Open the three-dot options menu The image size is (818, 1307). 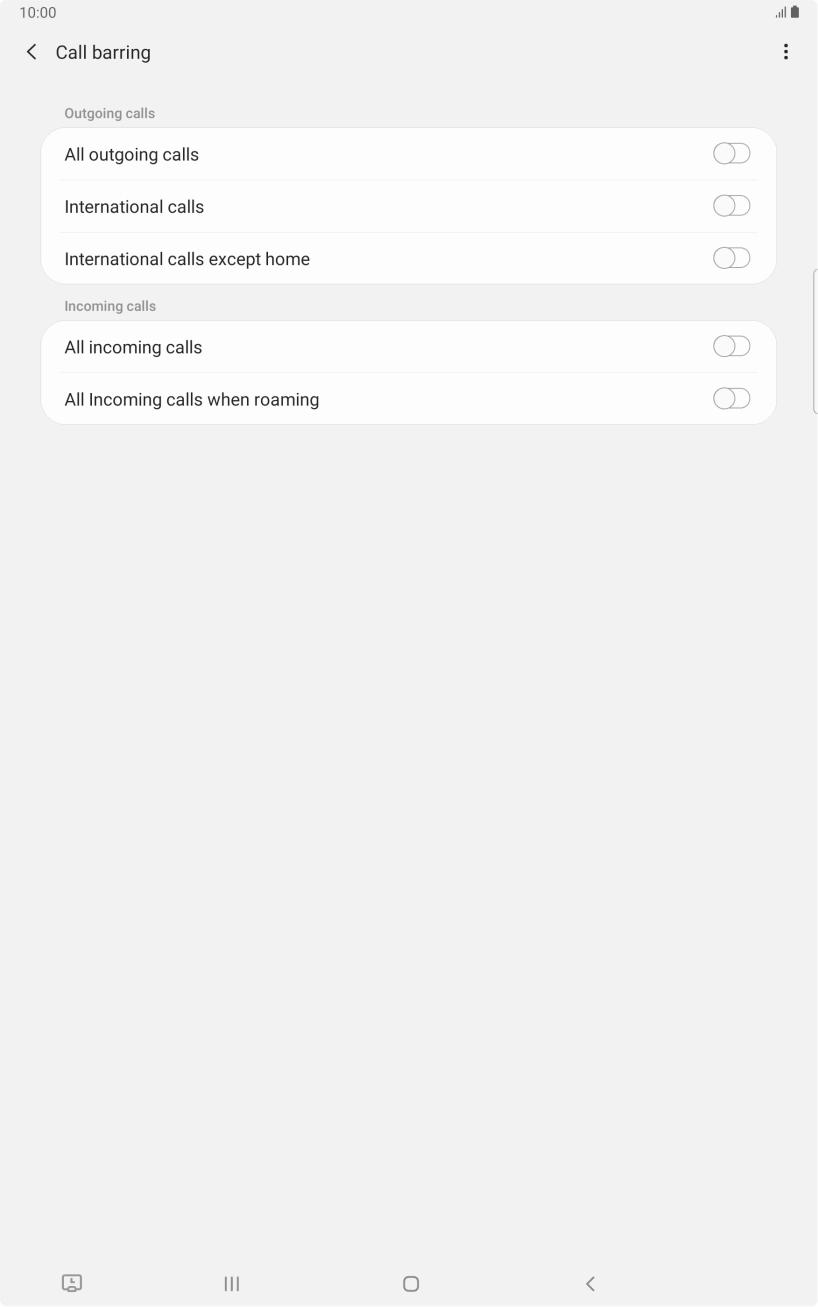pos(786,51)
